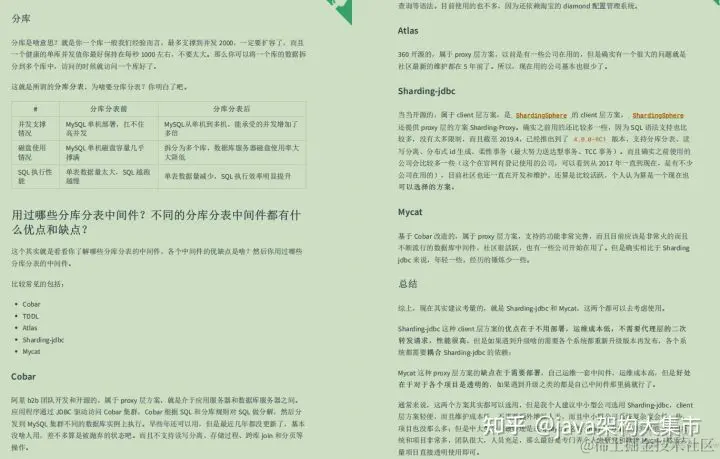Click paragraph starting 'Sharding-jdbc 这种 client 层方案的优点'
Viewport: 720px width, 459px height.
[542, 341]
